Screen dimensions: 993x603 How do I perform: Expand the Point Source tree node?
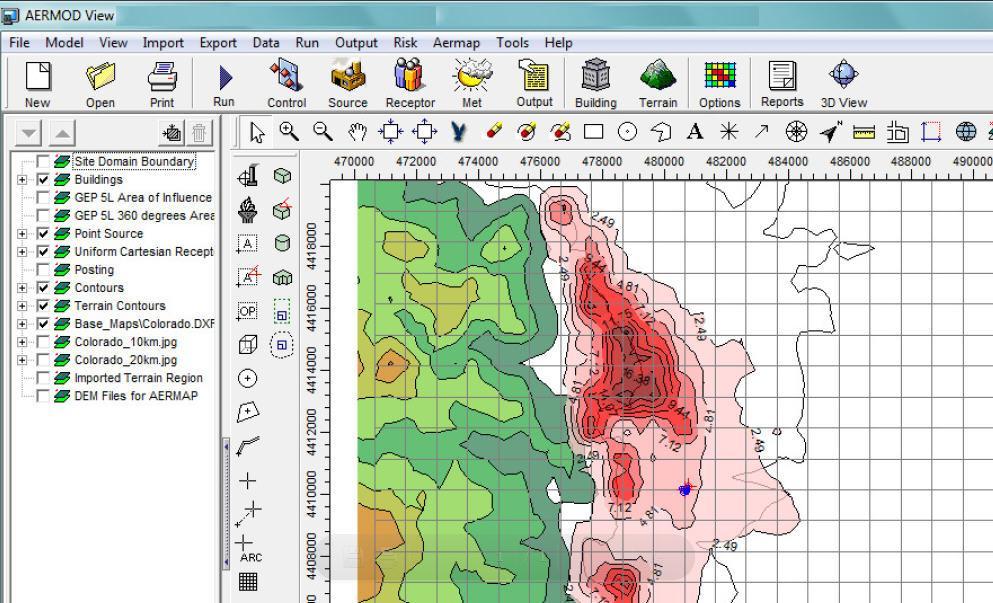[x=22, y=234]
